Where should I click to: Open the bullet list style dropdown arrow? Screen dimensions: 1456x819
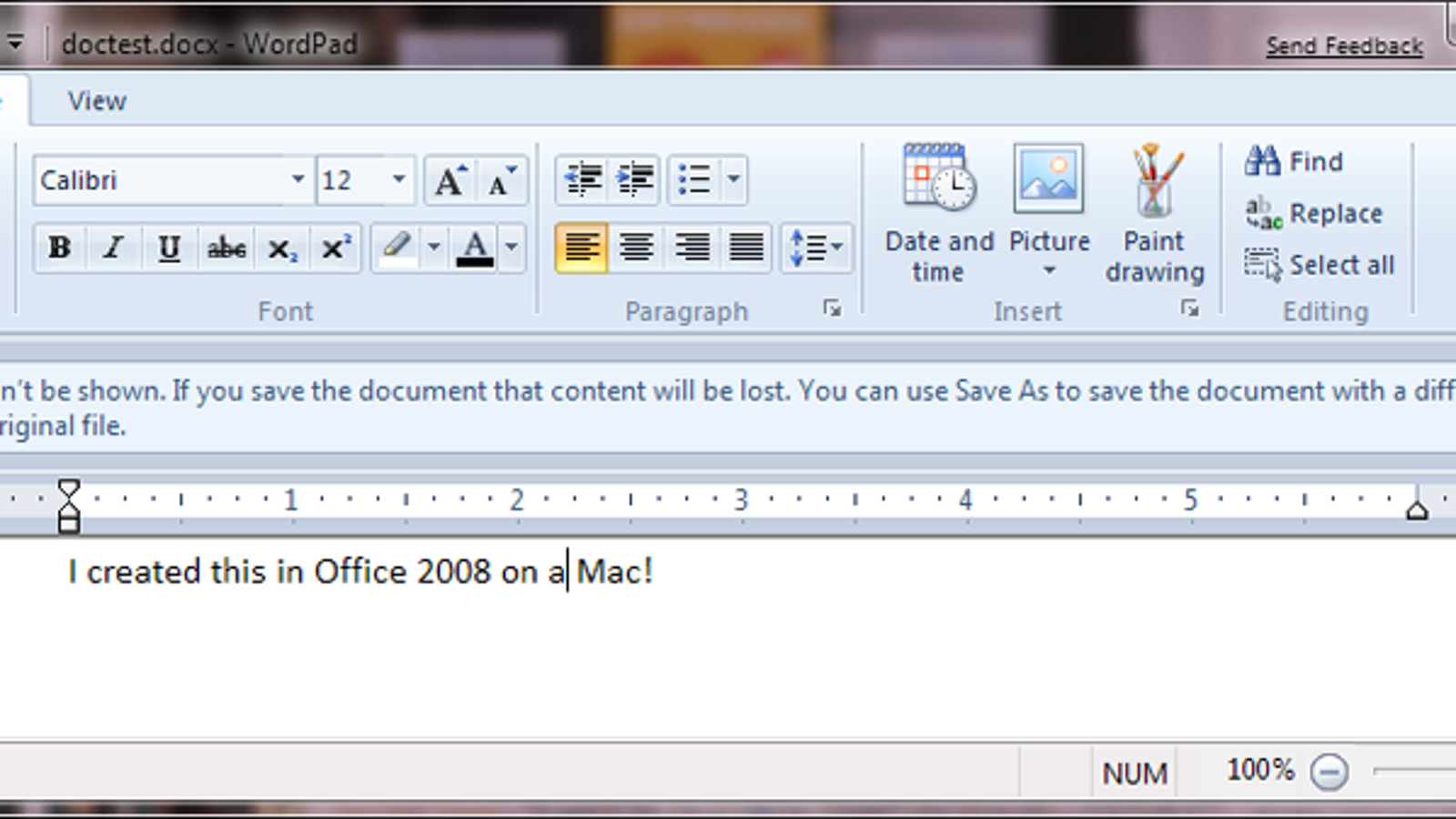coord(733,179)
